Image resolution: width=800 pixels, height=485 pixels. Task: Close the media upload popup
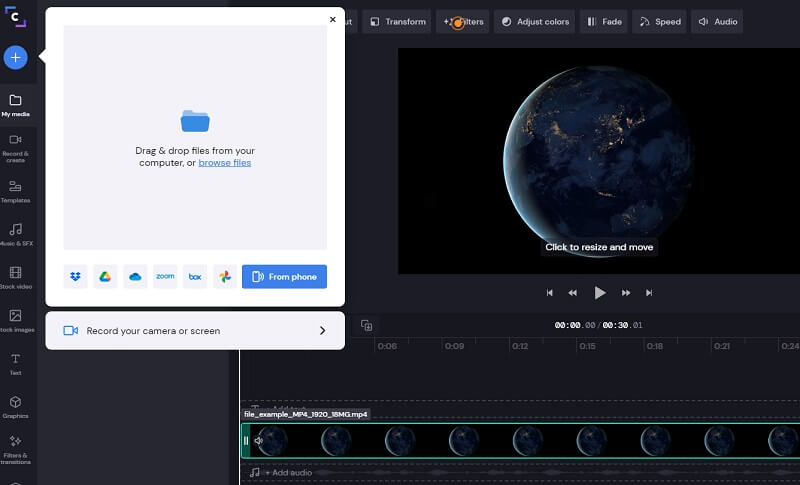click(x=333, y=19)
